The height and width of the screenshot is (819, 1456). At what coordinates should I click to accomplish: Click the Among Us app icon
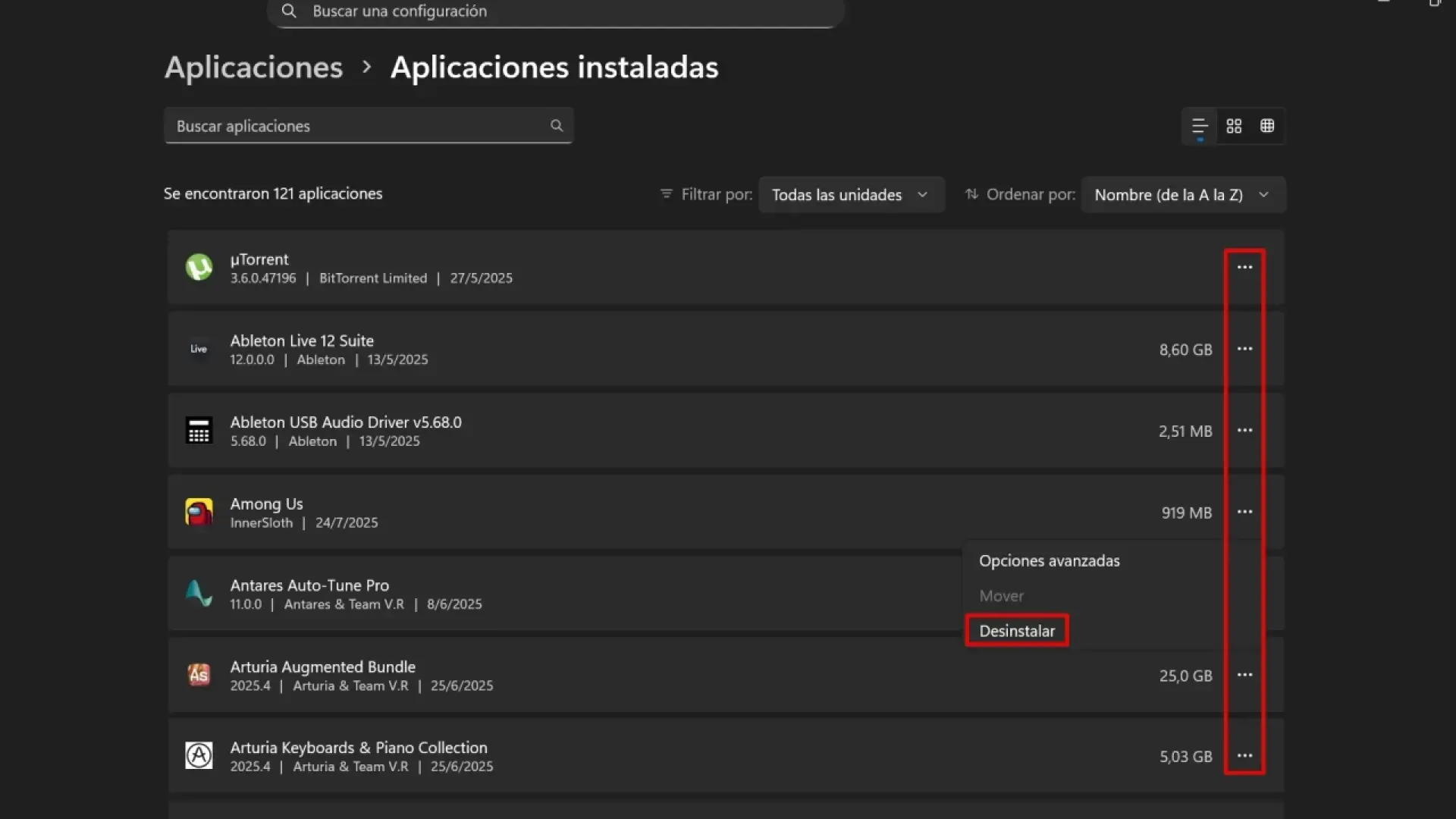199,512
